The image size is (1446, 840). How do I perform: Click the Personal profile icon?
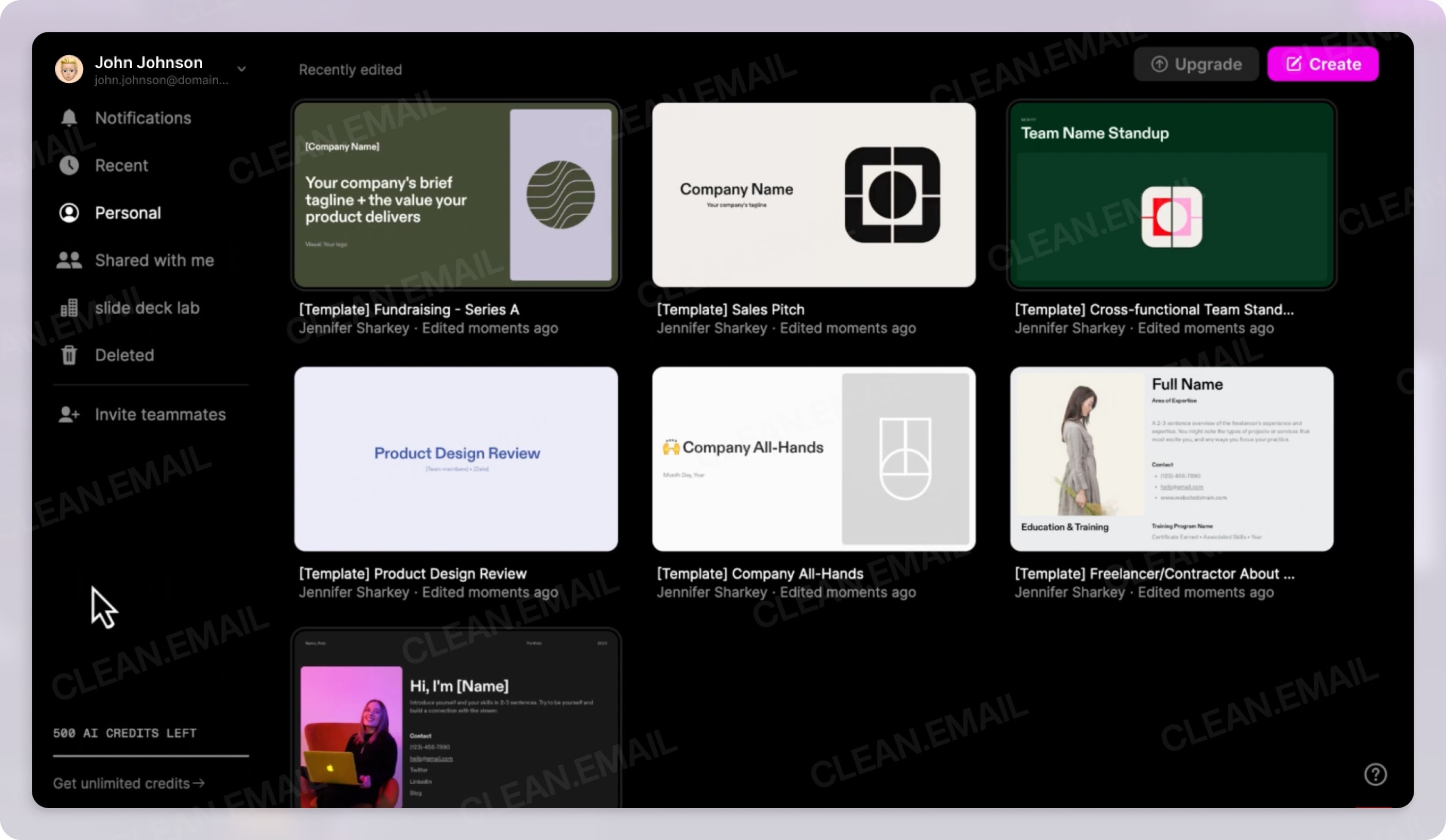(69, 213)
